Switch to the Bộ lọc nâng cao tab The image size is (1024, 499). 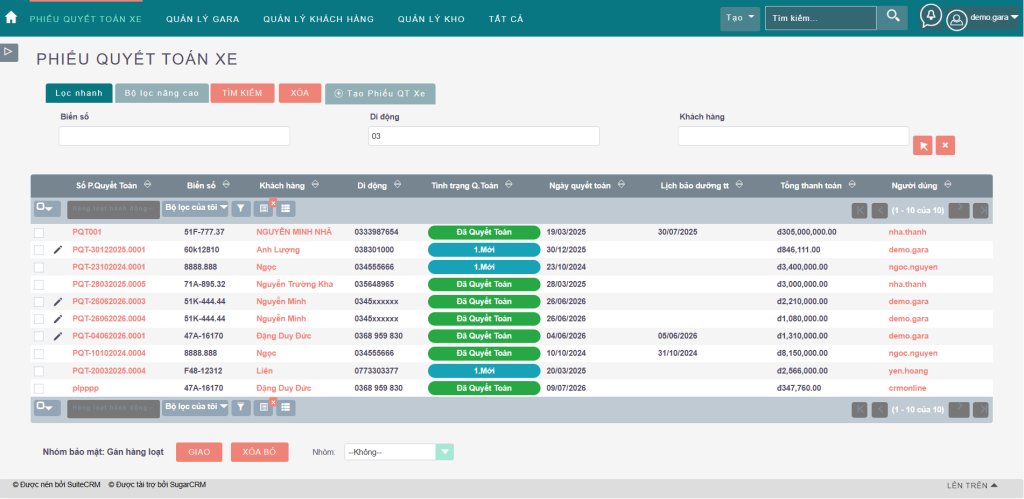pos(161,93)
